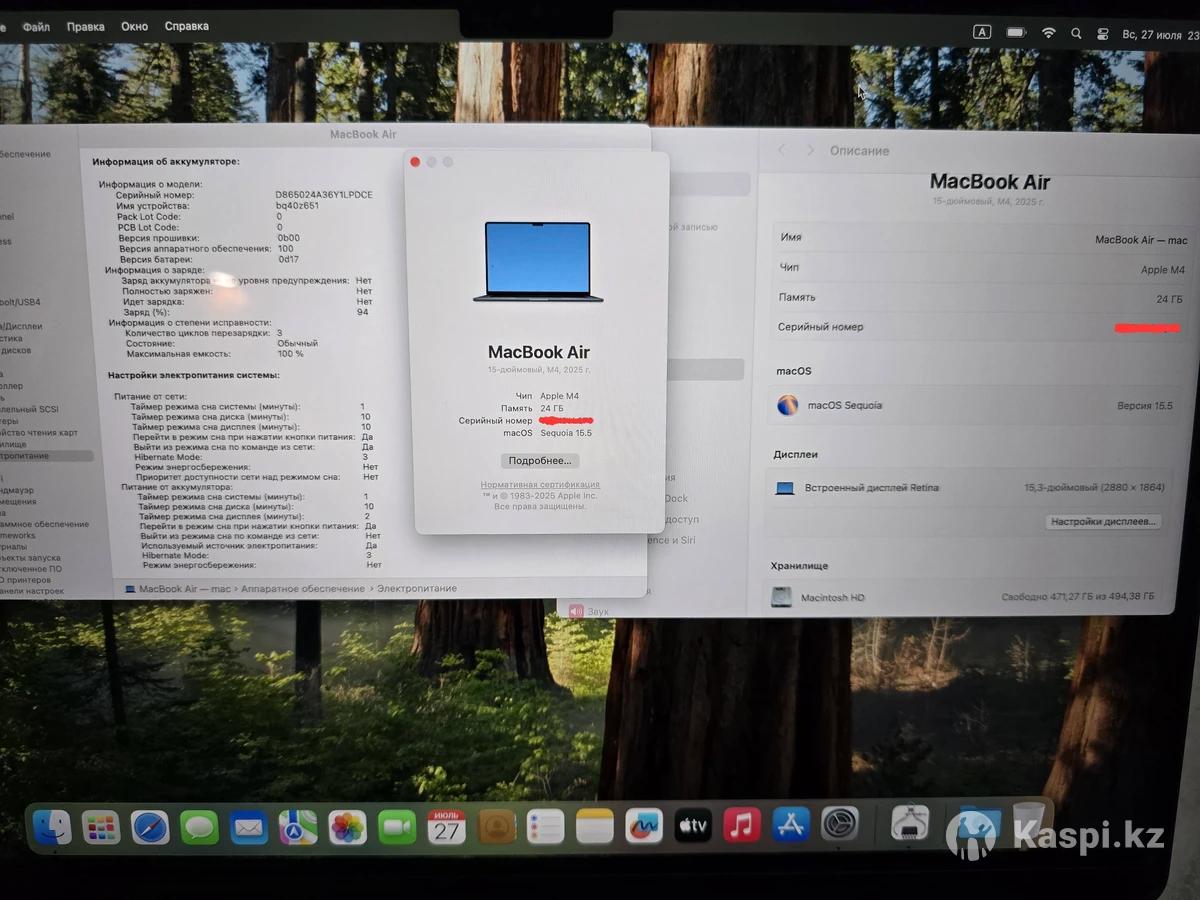Click the built-in Retina display icon
The height and width of the screenshot is (900, 1200).
pyautogui.click(x=785, y=488)
